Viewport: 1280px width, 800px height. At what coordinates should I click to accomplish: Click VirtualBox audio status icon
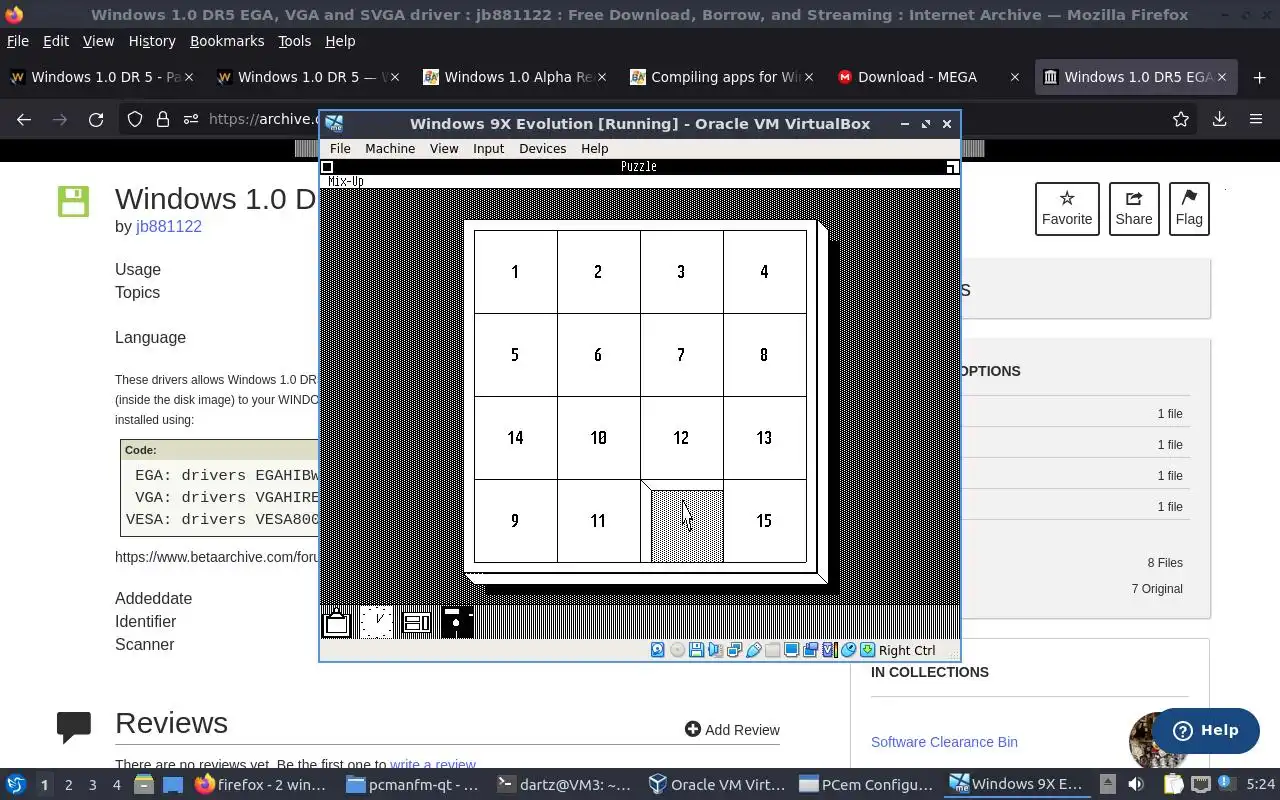pos(715,650)
